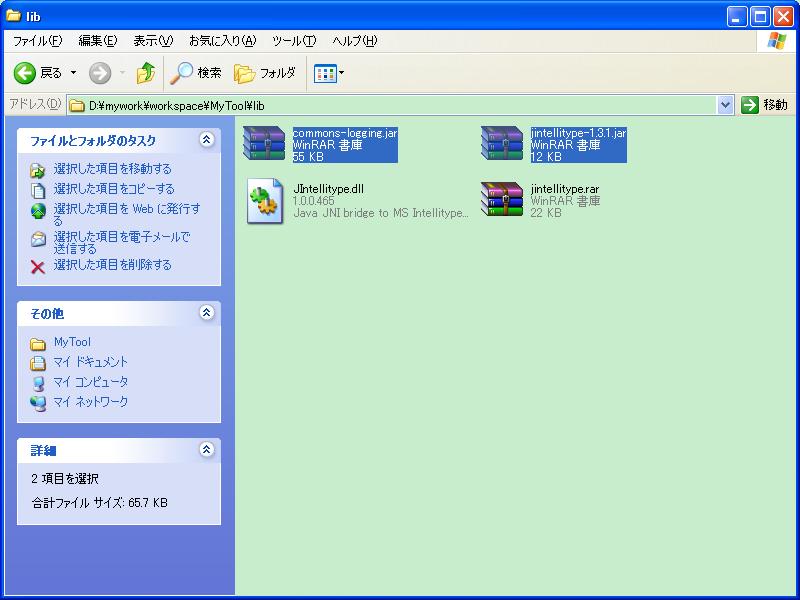This screenshot has width=800, height=600.
Task: Open the ファイル(F) menu
Action: click(37, 41)
